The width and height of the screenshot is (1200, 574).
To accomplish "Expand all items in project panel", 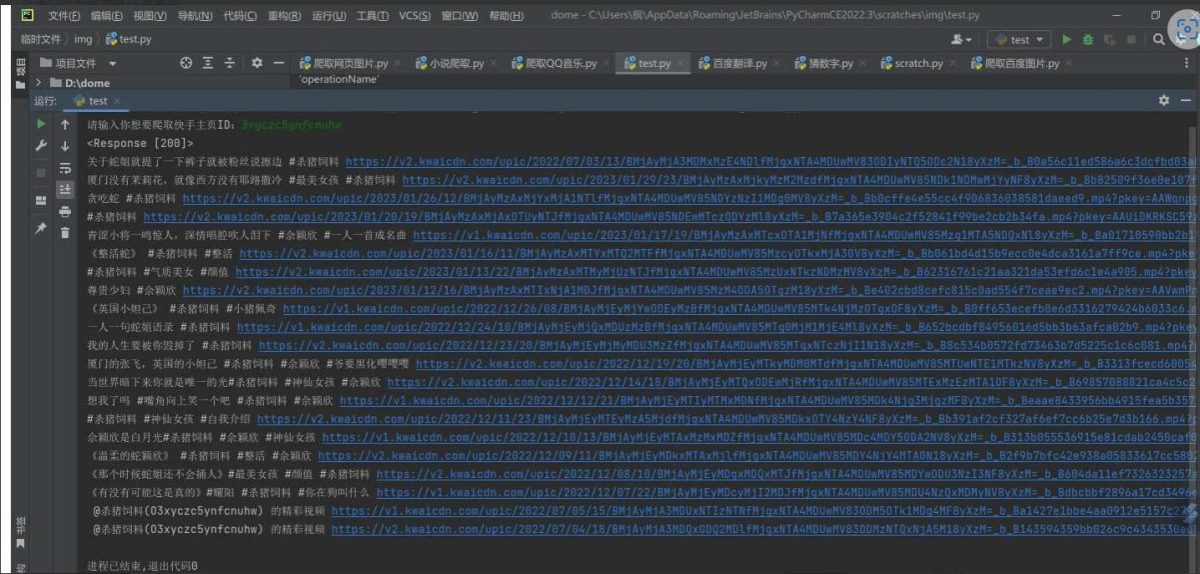I will [x=208, y=63].
